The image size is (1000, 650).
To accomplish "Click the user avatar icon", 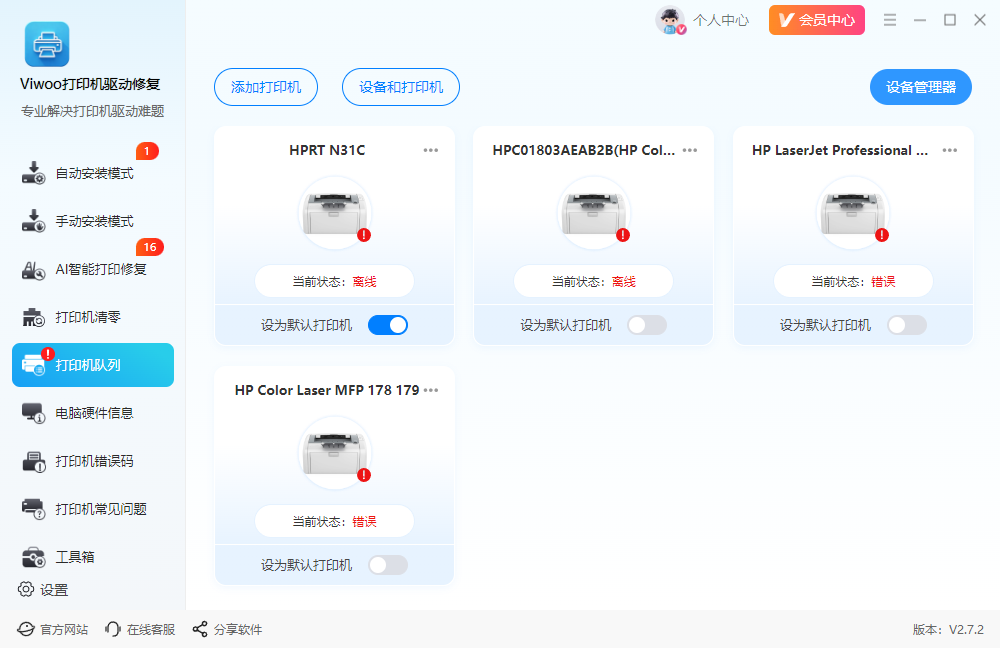I will click(x=670, y=20).
